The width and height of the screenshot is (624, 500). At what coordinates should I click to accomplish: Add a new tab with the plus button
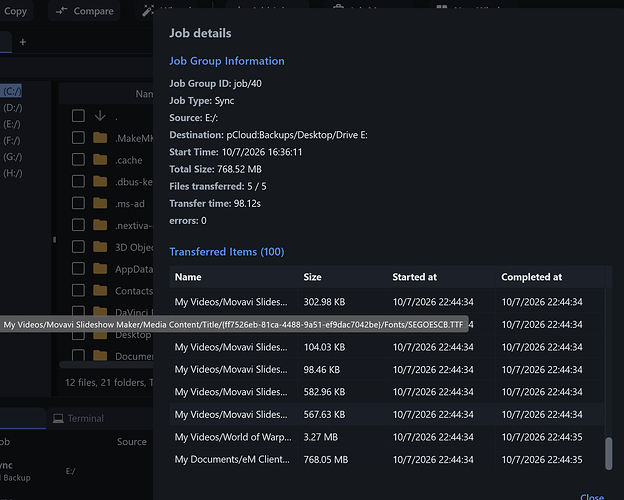tap(23, 42)
